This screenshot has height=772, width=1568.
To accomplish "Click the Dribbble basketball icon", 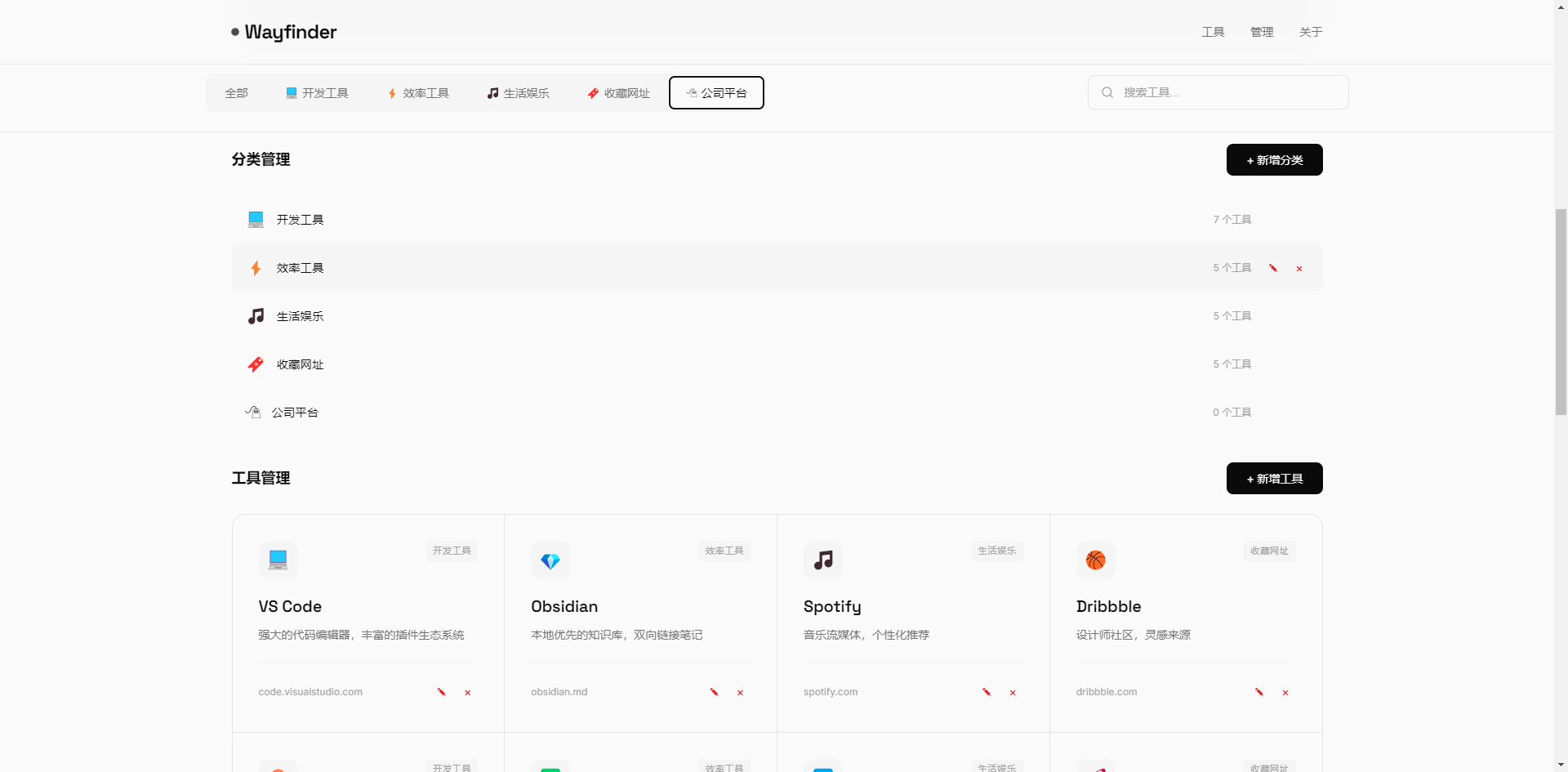I will [1095, 560].
